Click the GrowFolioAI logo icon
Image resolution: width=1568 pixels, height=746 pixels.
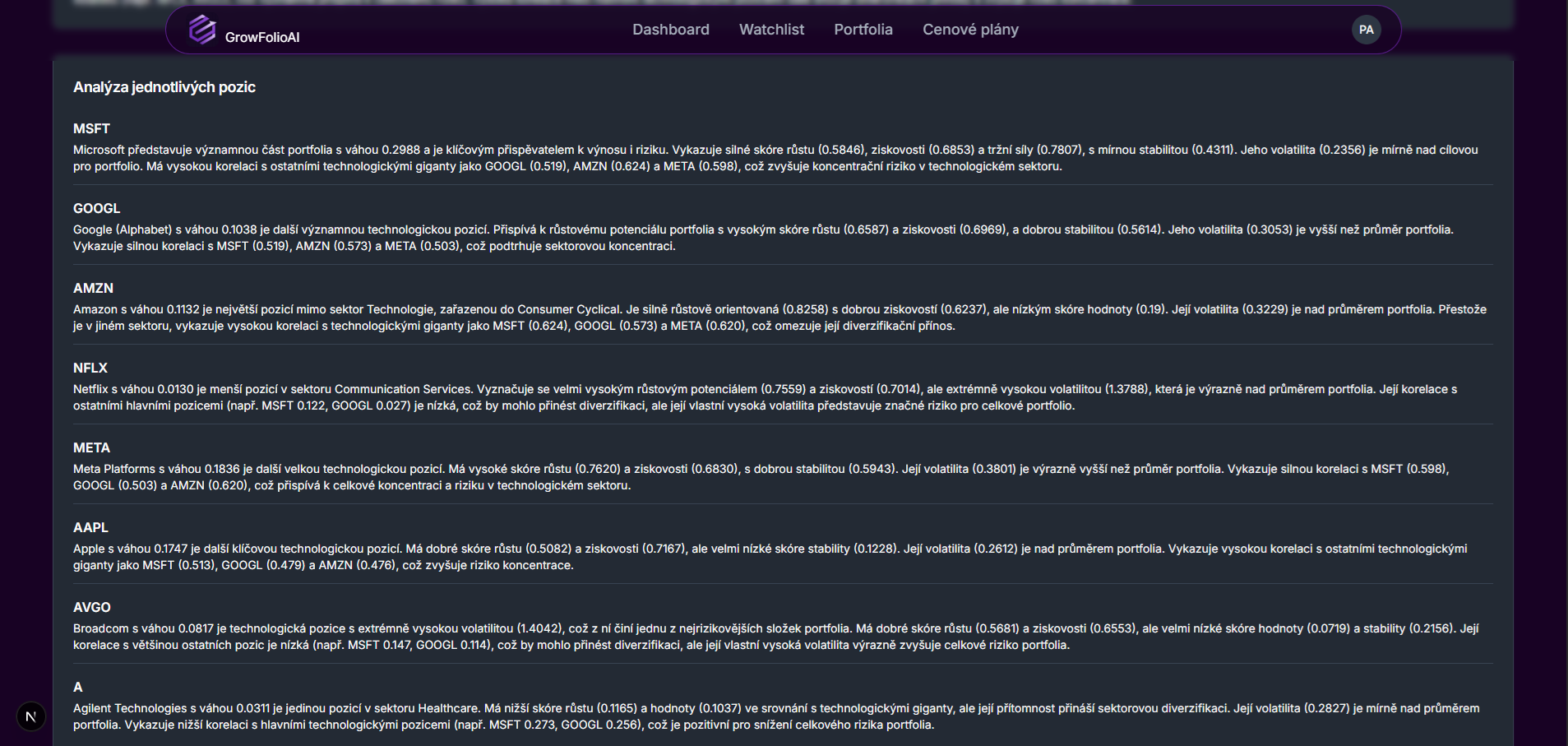[202, 30]
